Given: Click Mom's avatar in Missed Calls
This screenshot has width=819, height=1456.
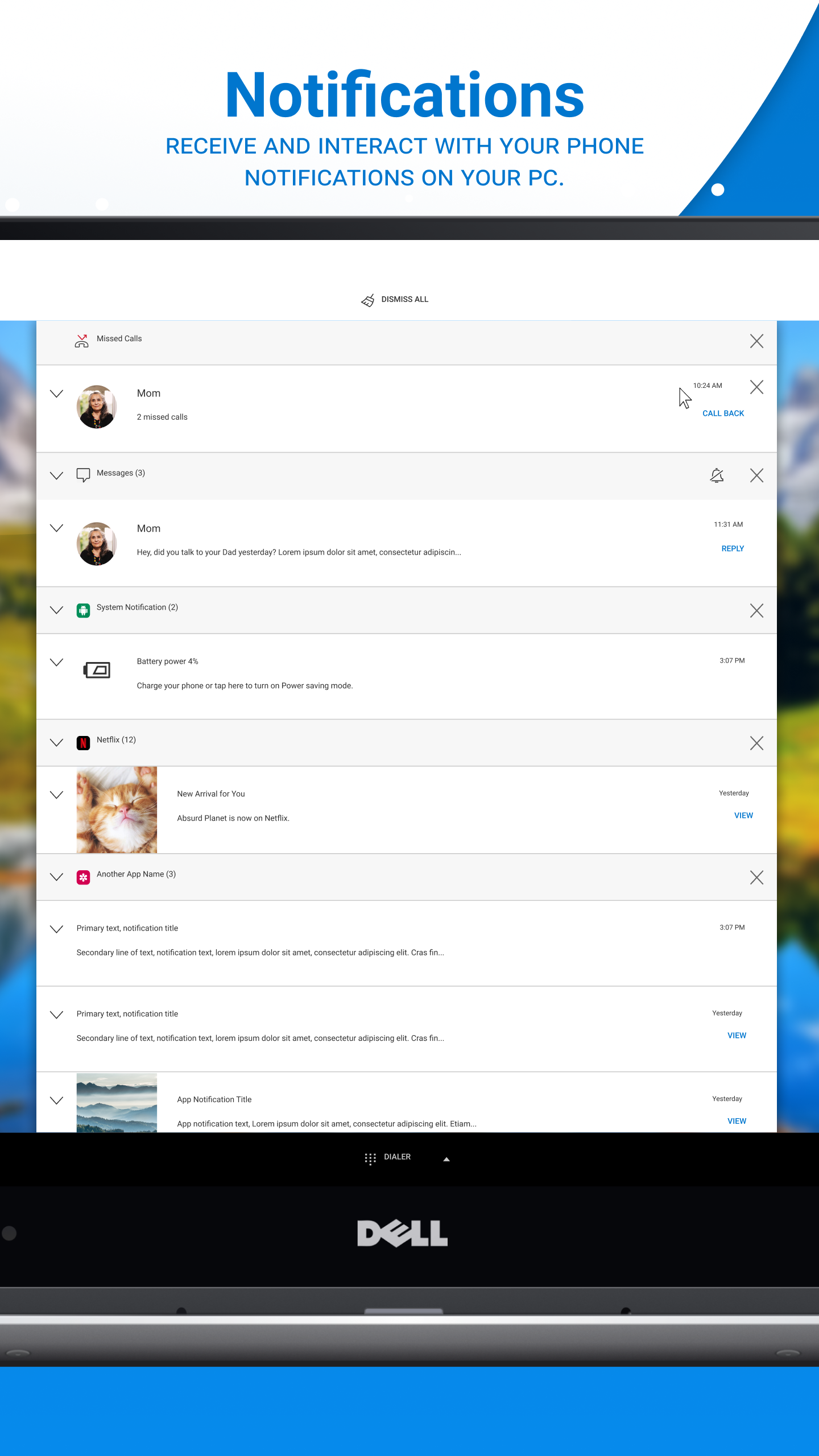Looking at the screenshot, I should pyautogui.click(x=97, y=407).
